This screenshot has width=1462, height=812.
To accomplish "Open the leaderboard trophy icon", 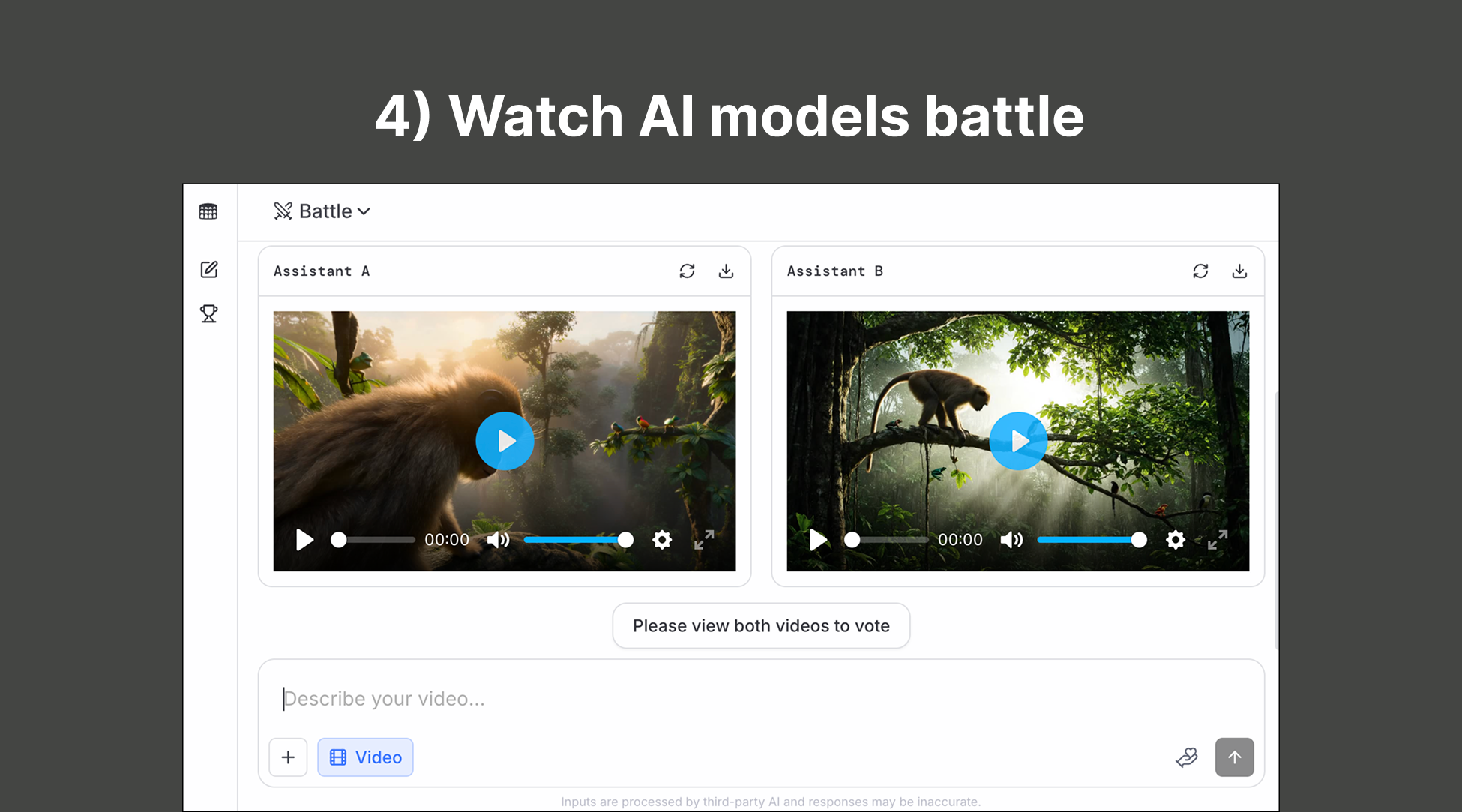I will [x=209, y=313].
